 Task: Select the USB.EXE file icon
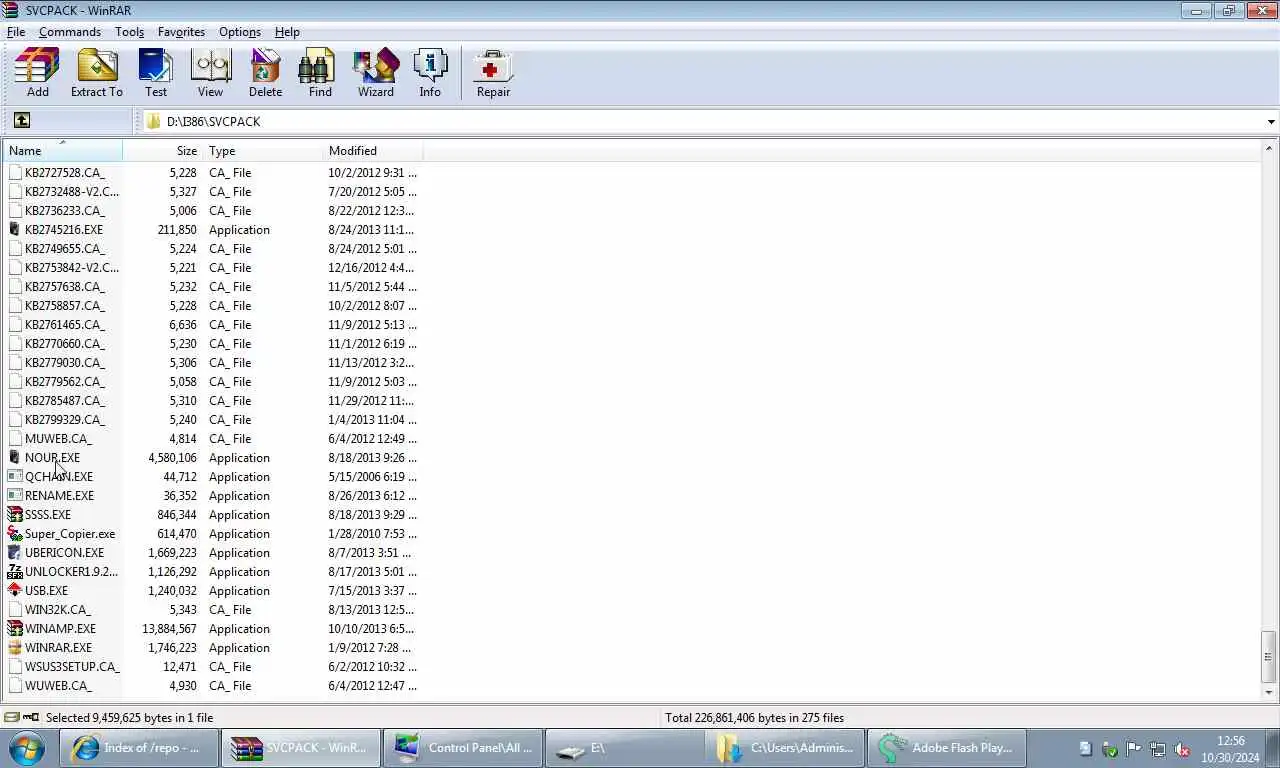[x=15, y=591]
